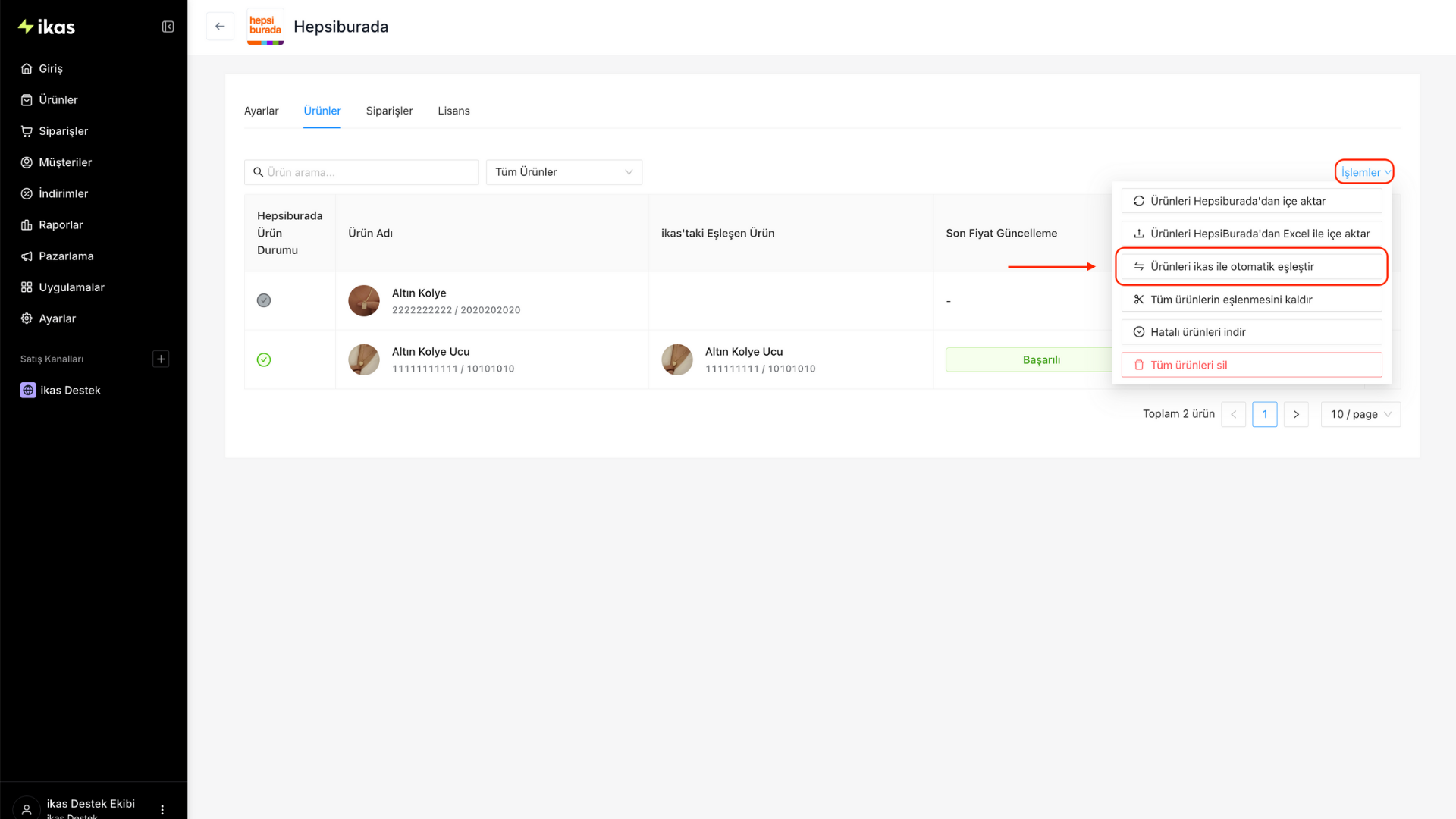Click the green status icon for Altın Kolye Ucu

click(x=264, y=359)
